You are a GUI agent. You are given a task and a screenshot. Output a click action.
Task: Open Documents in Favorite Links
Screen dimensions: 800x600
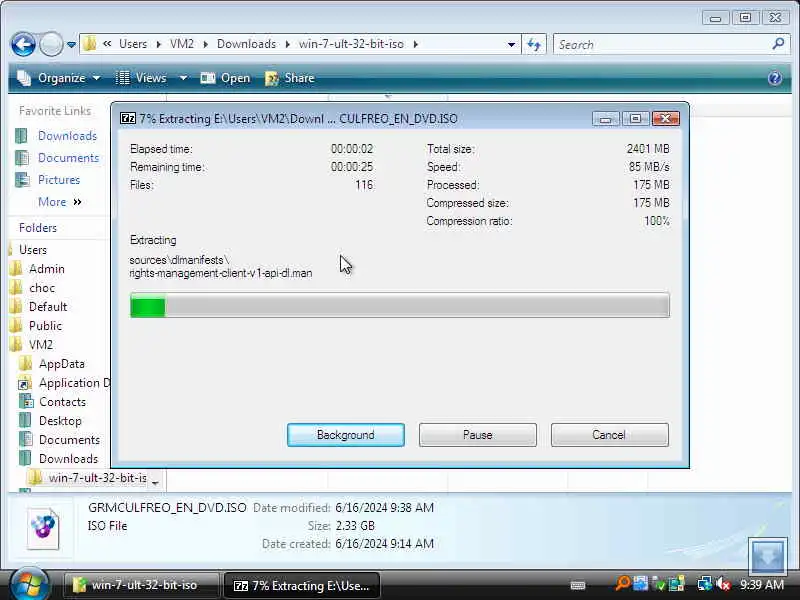[68, 158]
